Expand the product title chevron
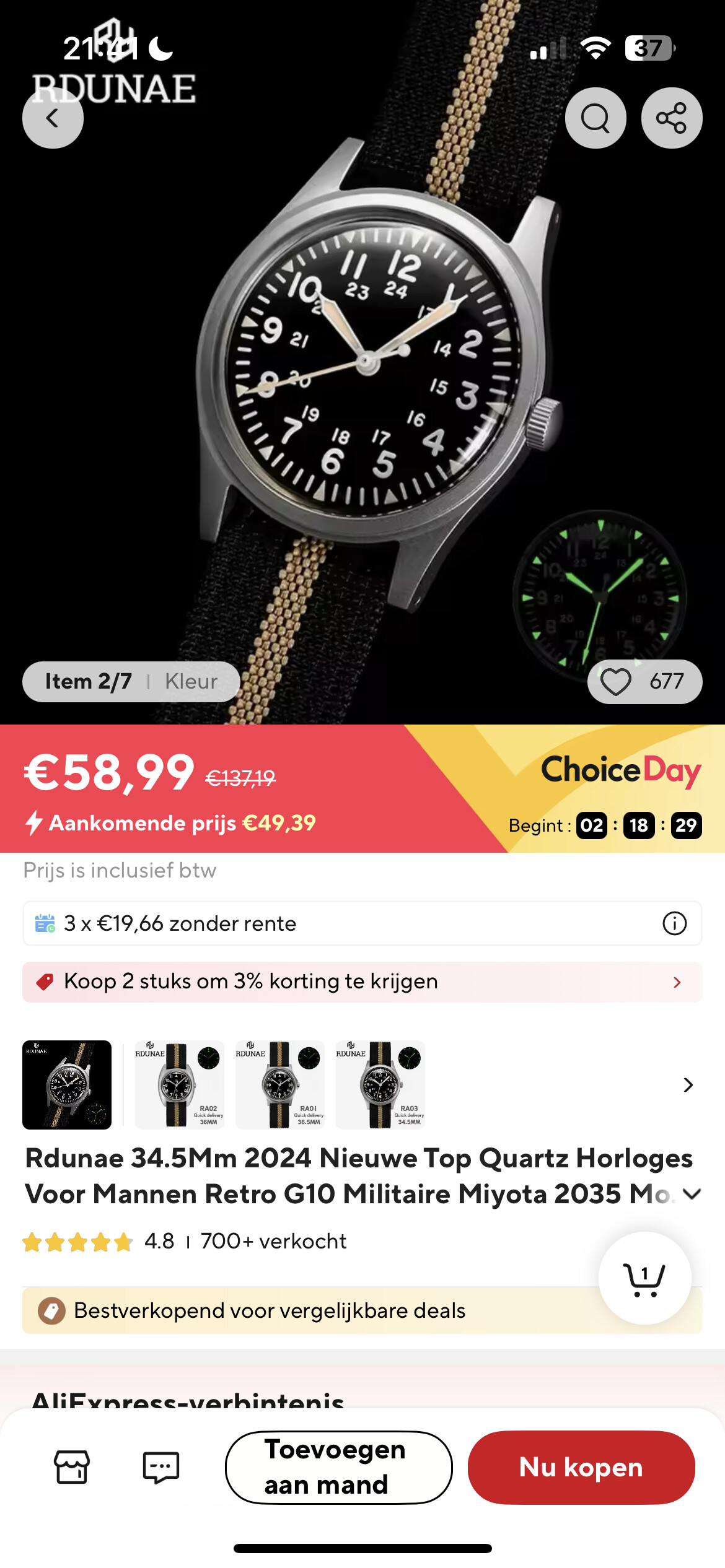Screen dimensions: 725x1568 pyautogui.click(x=692, y=1194)
